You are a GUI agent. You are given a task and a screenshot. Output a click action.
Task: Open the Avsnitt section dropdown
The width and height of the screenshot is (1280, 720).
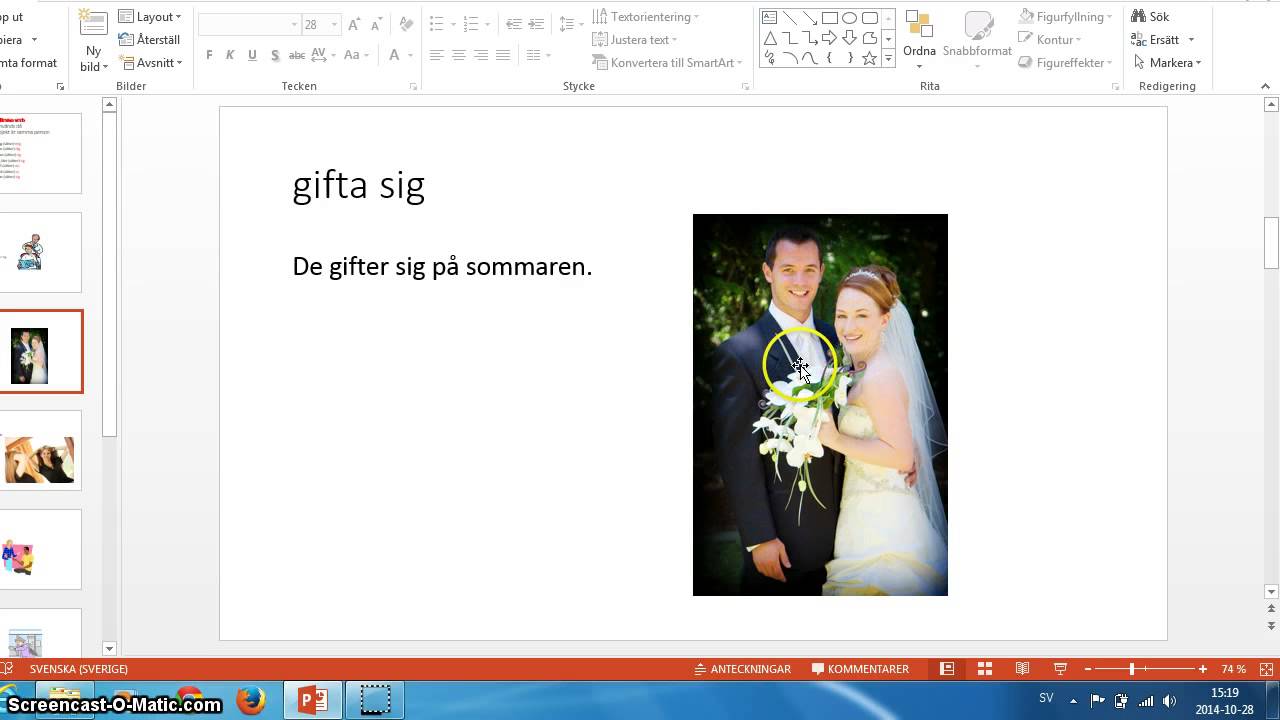click(150, 63)
